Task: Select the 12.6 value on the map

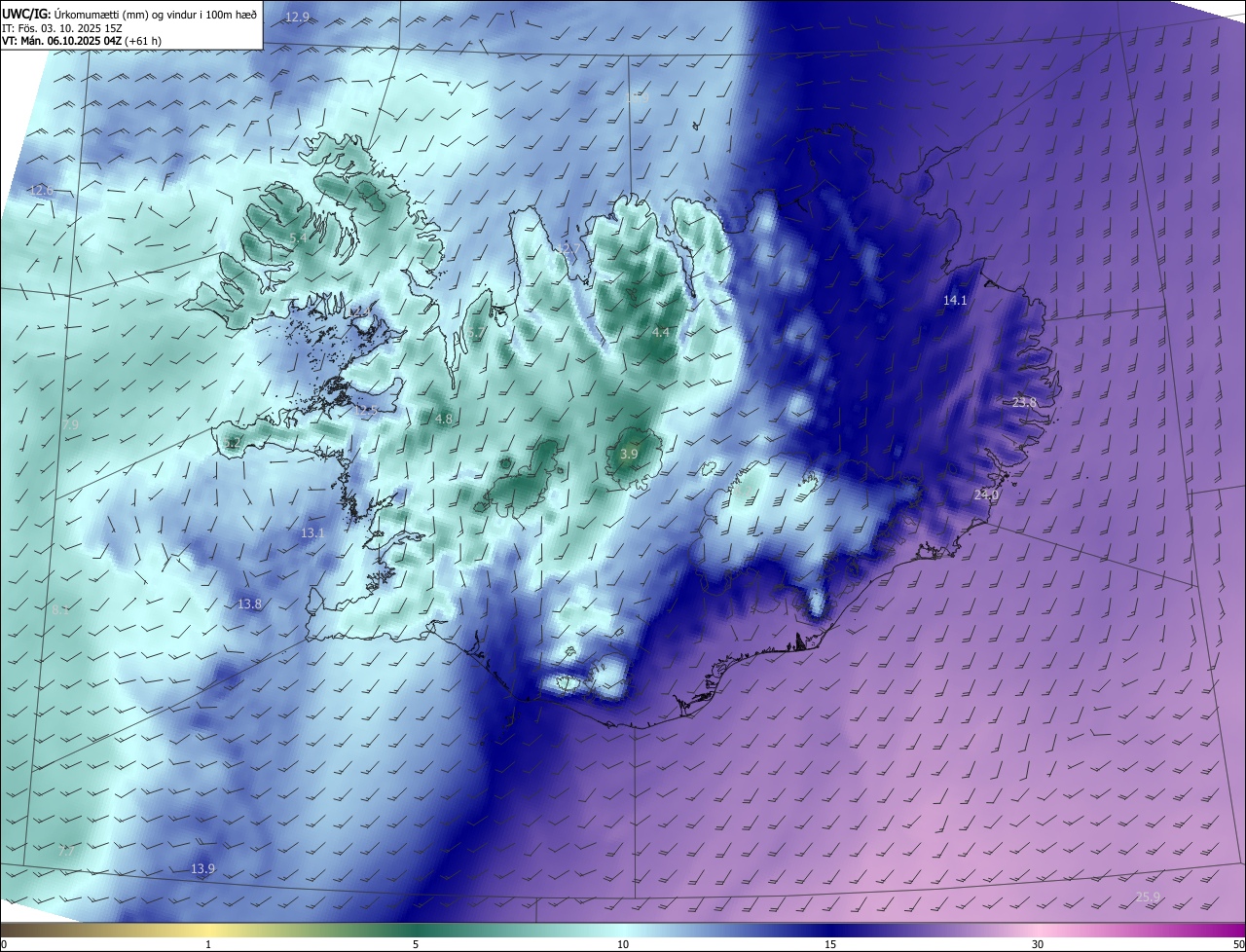Action: (x=42, y=190)
